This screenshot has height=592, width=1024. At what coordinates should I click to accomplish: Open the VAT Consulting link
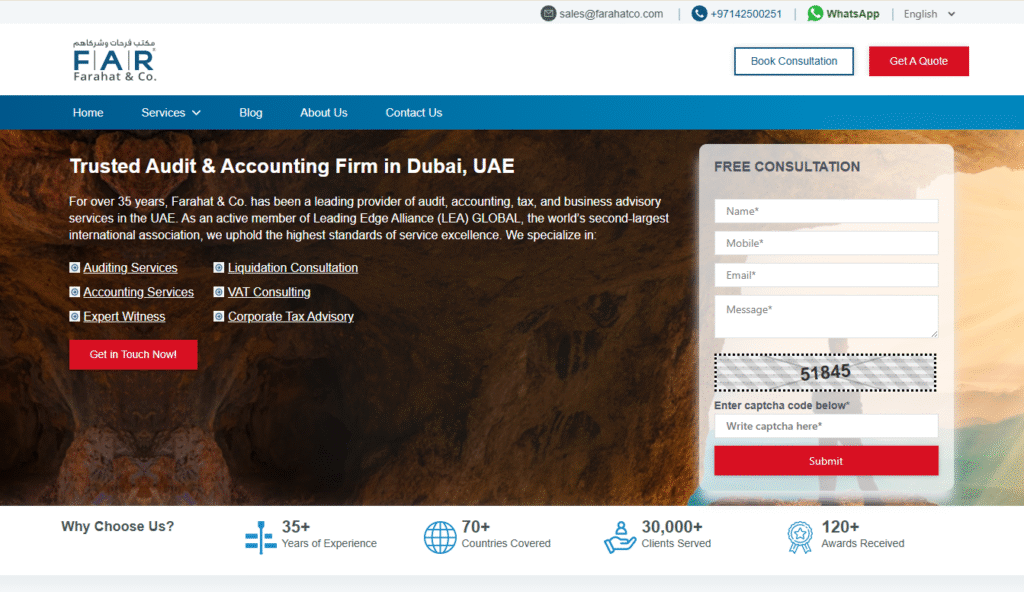269,292
